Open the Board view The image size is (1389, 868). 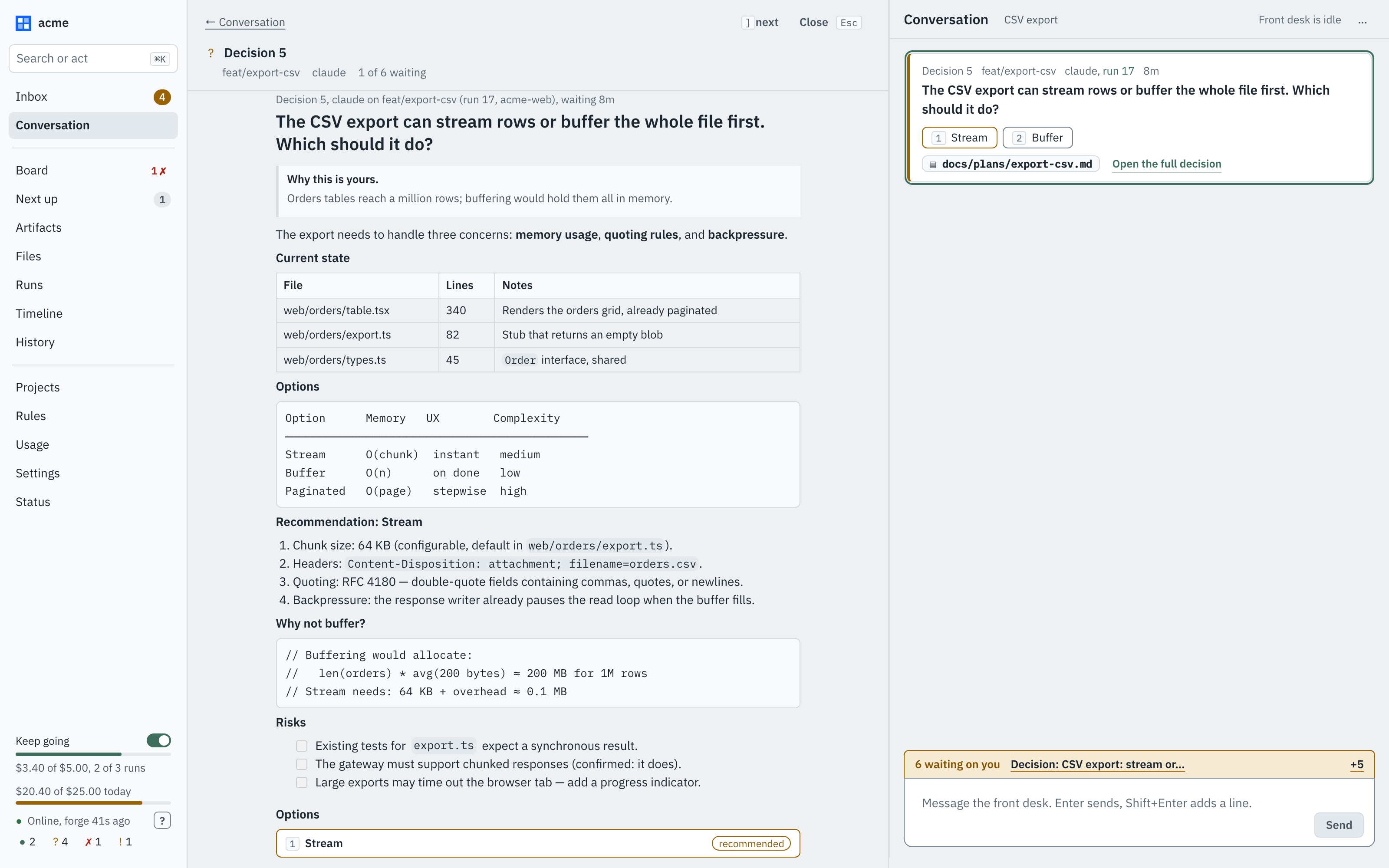coord(93,171)
